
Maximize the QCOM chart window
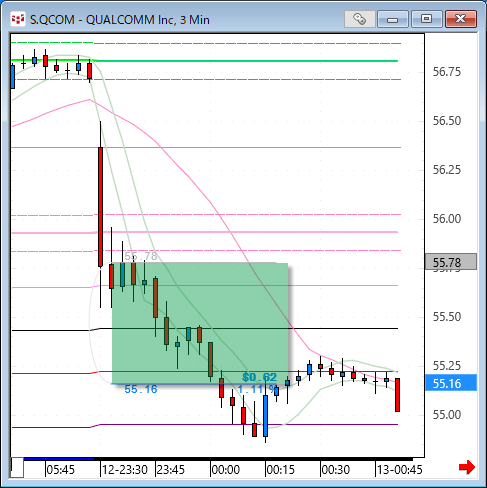coord(427,19)
